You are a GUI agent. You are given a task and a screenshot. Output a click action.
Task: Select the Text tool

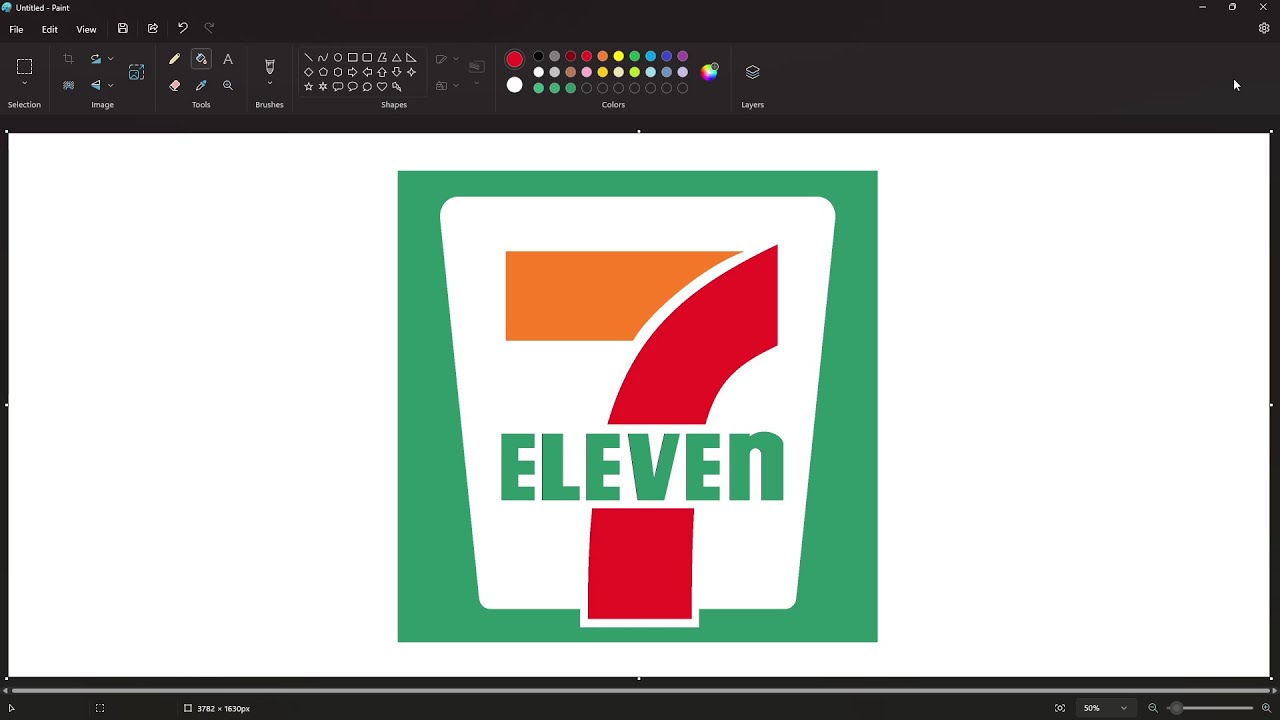coord(228,59)
